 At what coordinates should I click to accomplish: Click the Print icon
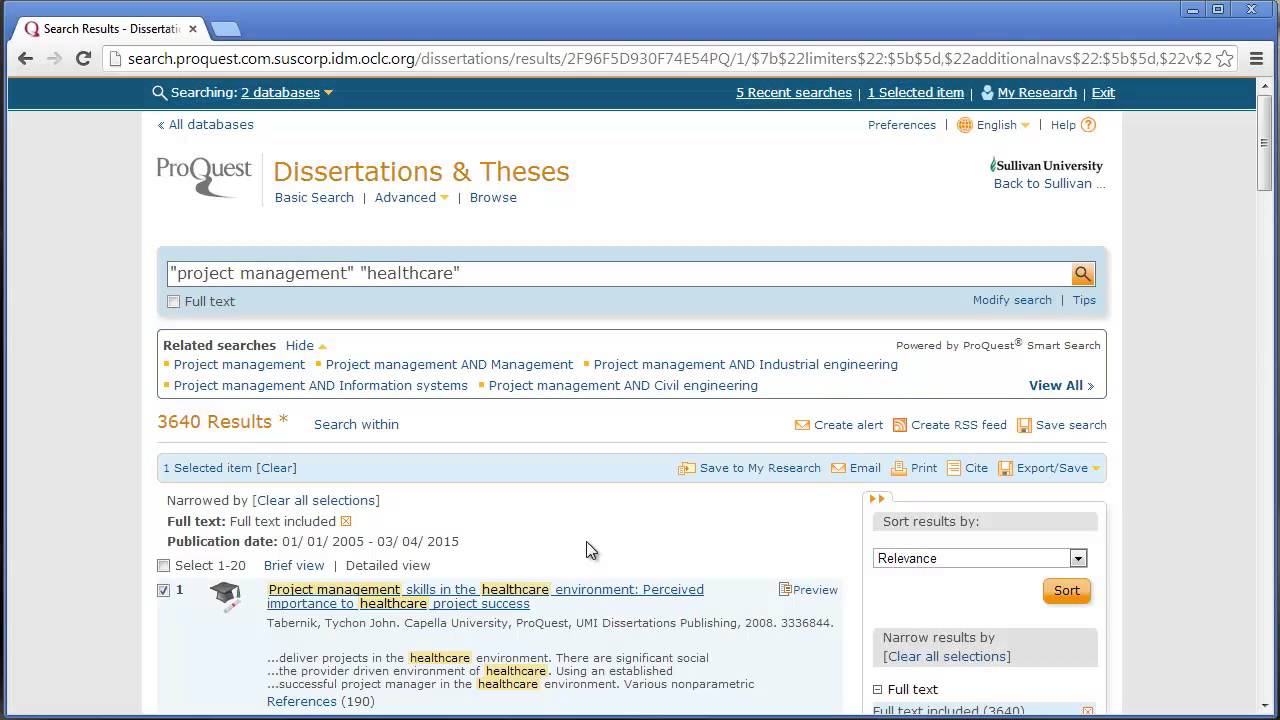point(899,468)
